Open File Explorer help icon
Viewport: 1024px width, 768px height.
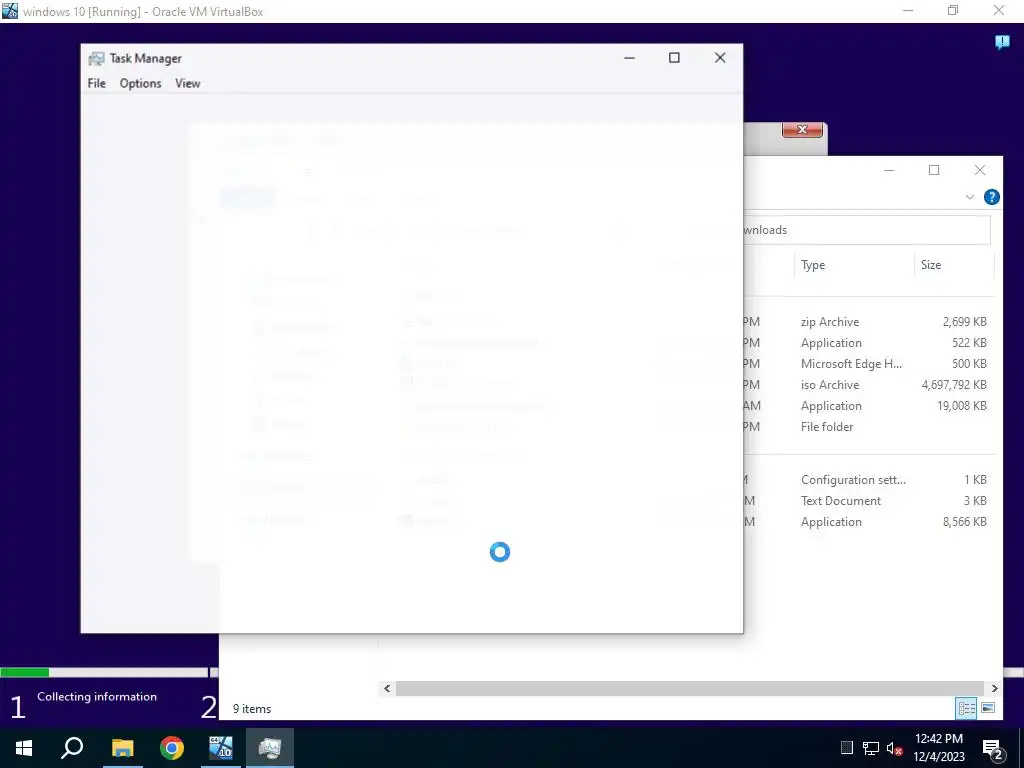click(991, 197)
